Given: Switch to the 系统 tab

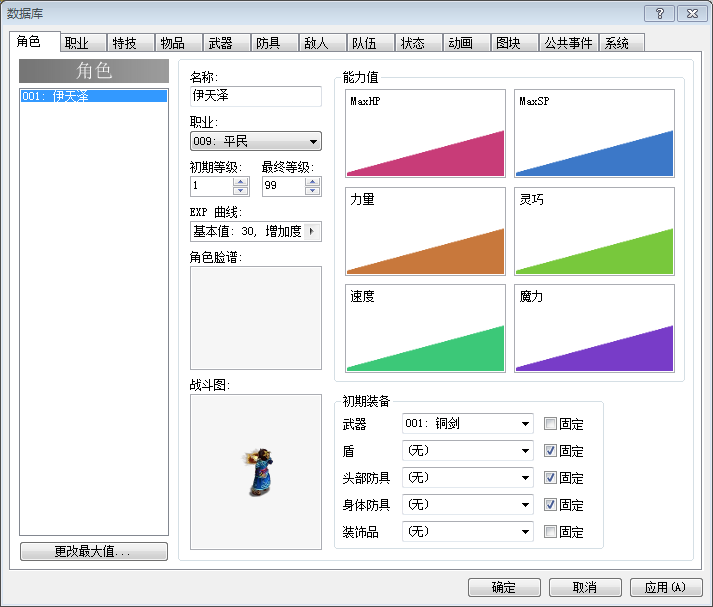Looking at the screenshot, I should 622,43.
